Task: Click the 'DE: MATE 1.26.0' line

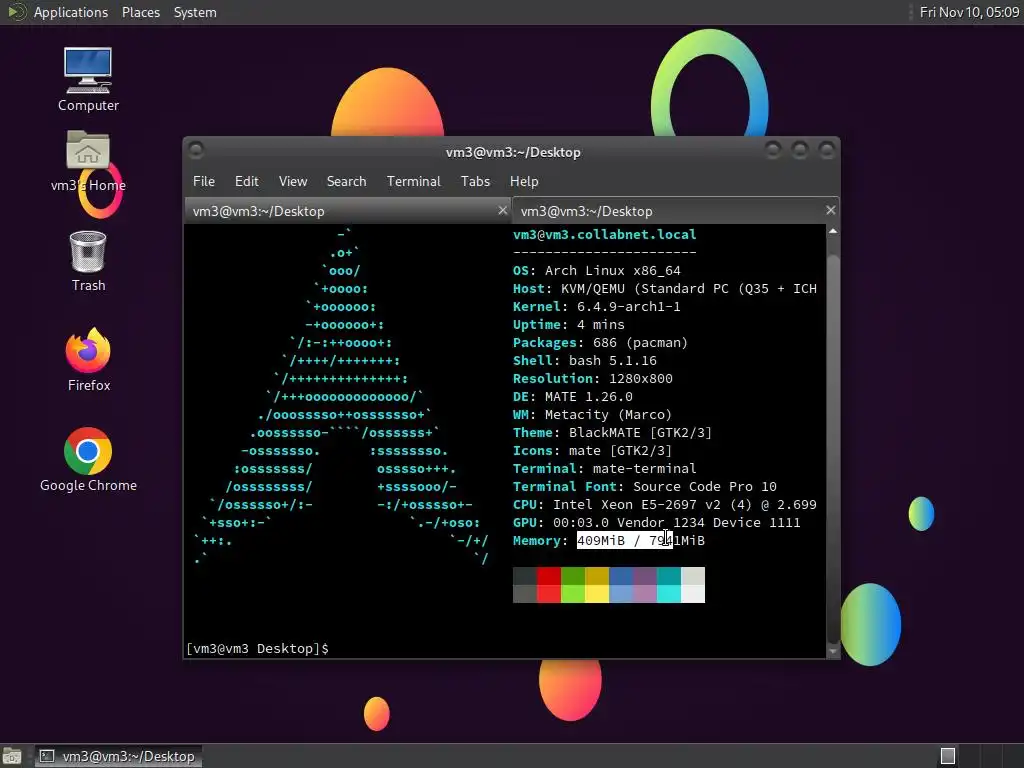Action: pyautogui.click(x=573, y=396)
